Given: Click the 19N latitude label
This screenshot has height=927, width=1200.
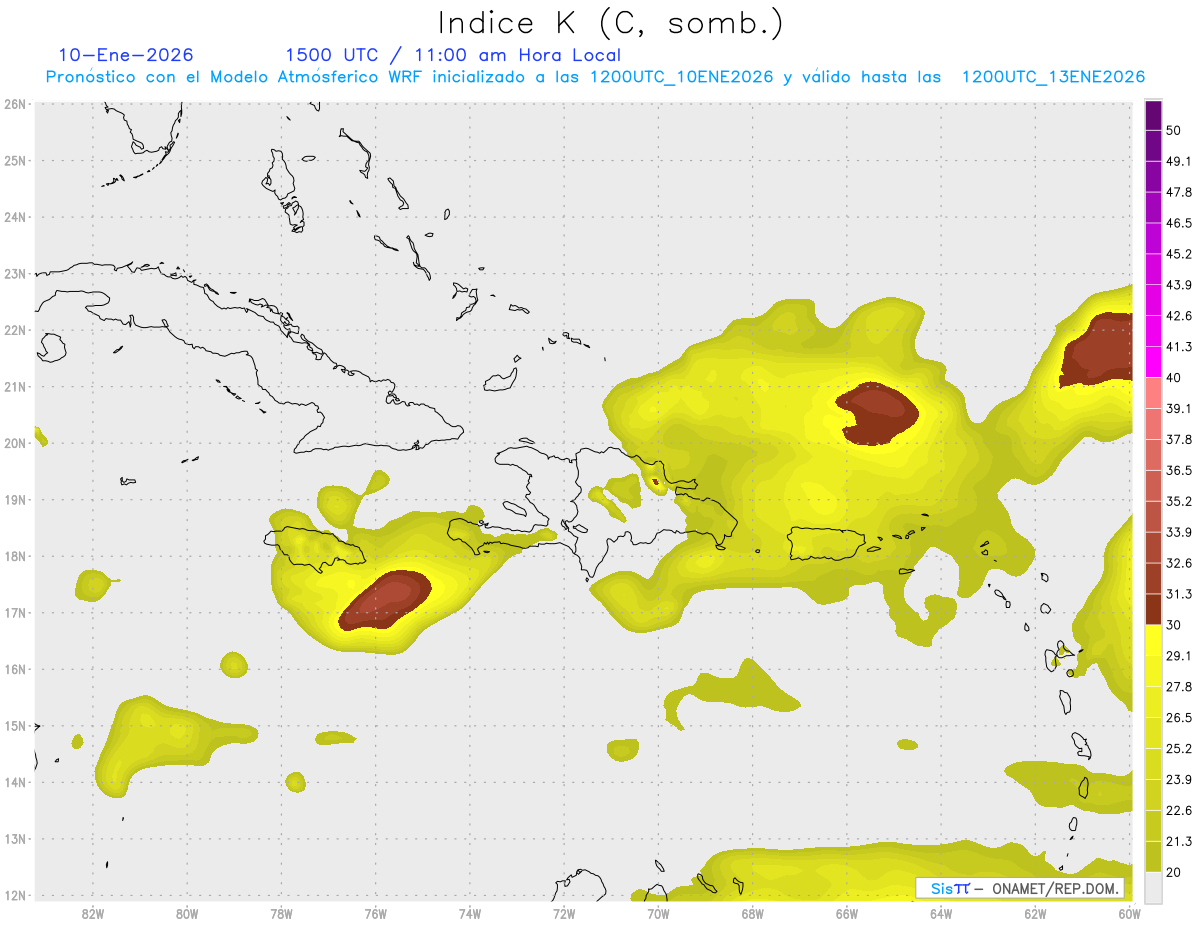Looking at the screenshot, I should coord(16,500).
